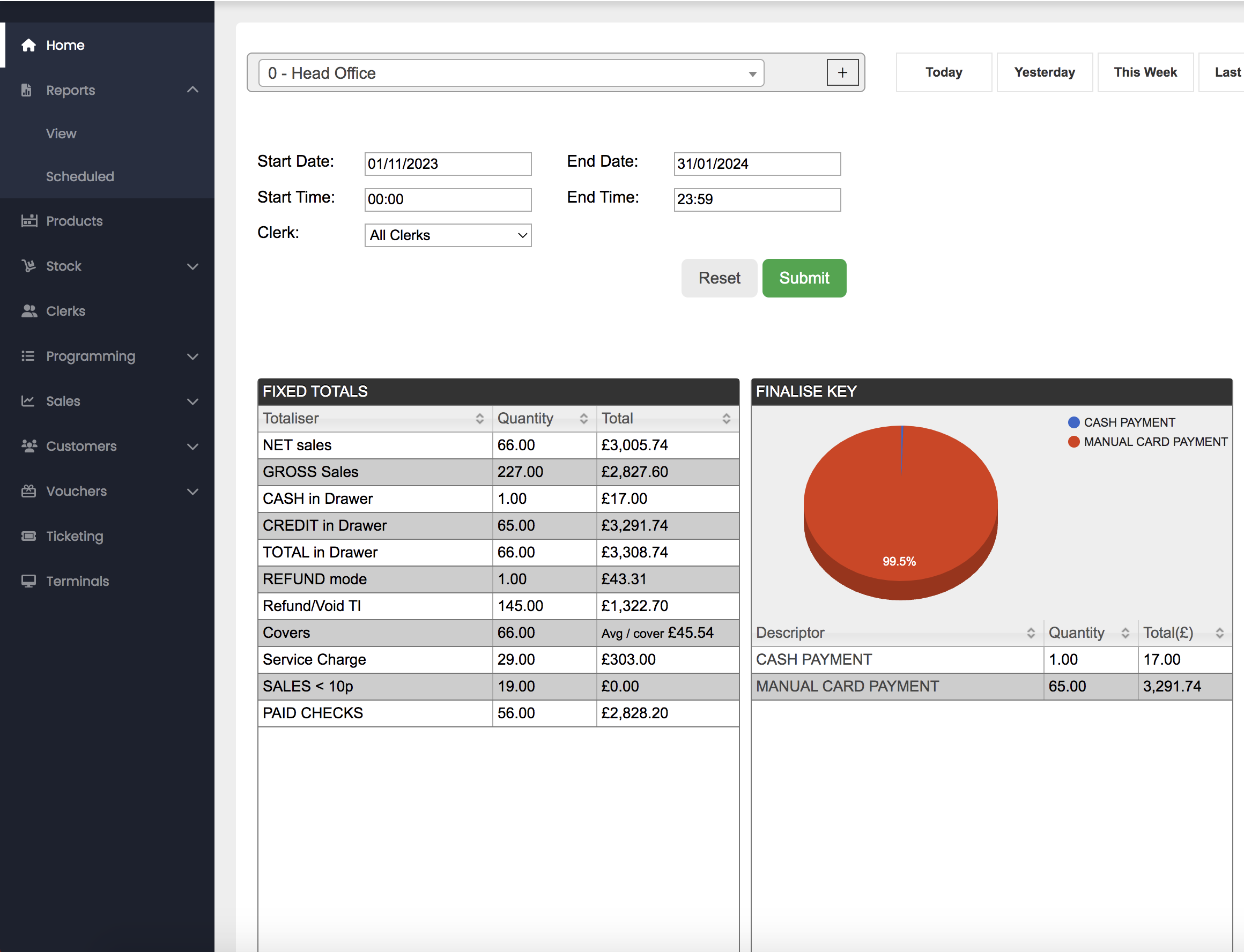Select the Home icon in sidebar

tap(29, 45)
